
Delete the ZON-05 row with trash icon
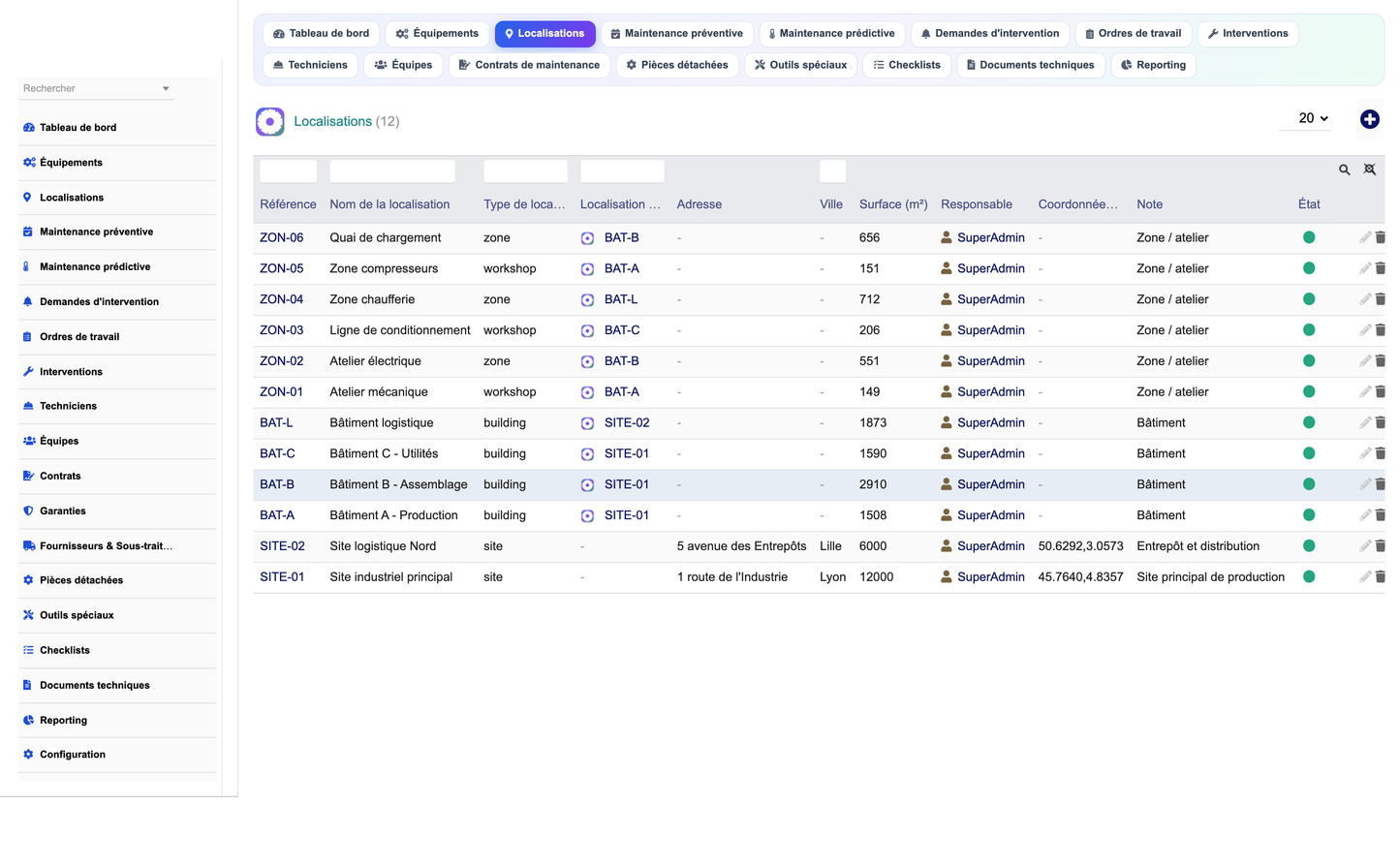click(1380, 268)
